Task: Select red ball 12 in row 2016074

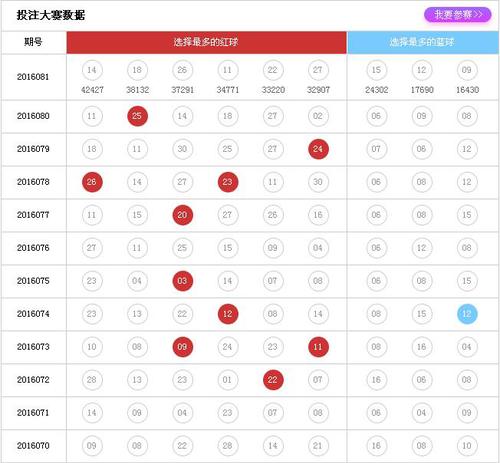Action: (x=228, y=314)
